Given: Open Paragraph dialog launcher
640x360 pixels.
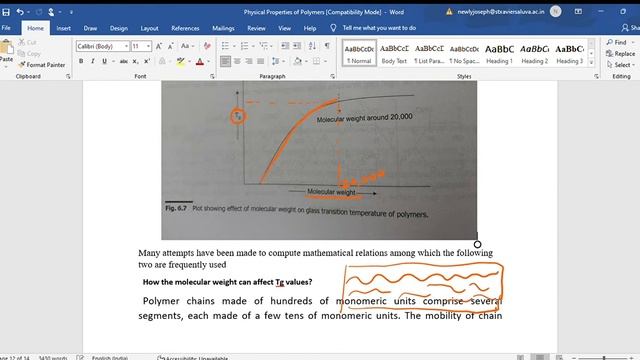Looking at the screenshot, I should [x=333, y=76].
